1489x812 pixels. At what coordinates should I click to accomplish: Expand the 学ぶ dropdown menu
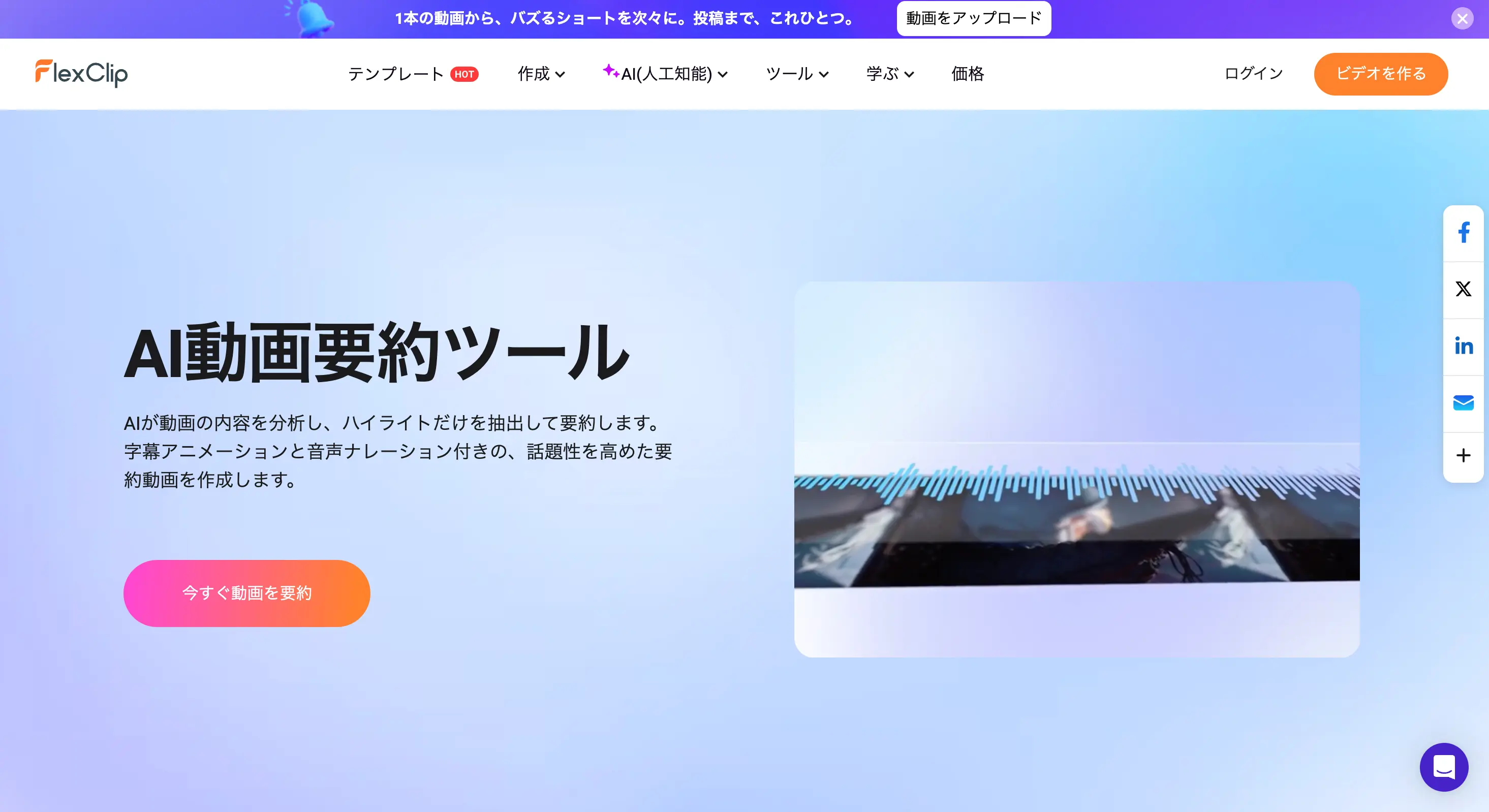[890, 74]
